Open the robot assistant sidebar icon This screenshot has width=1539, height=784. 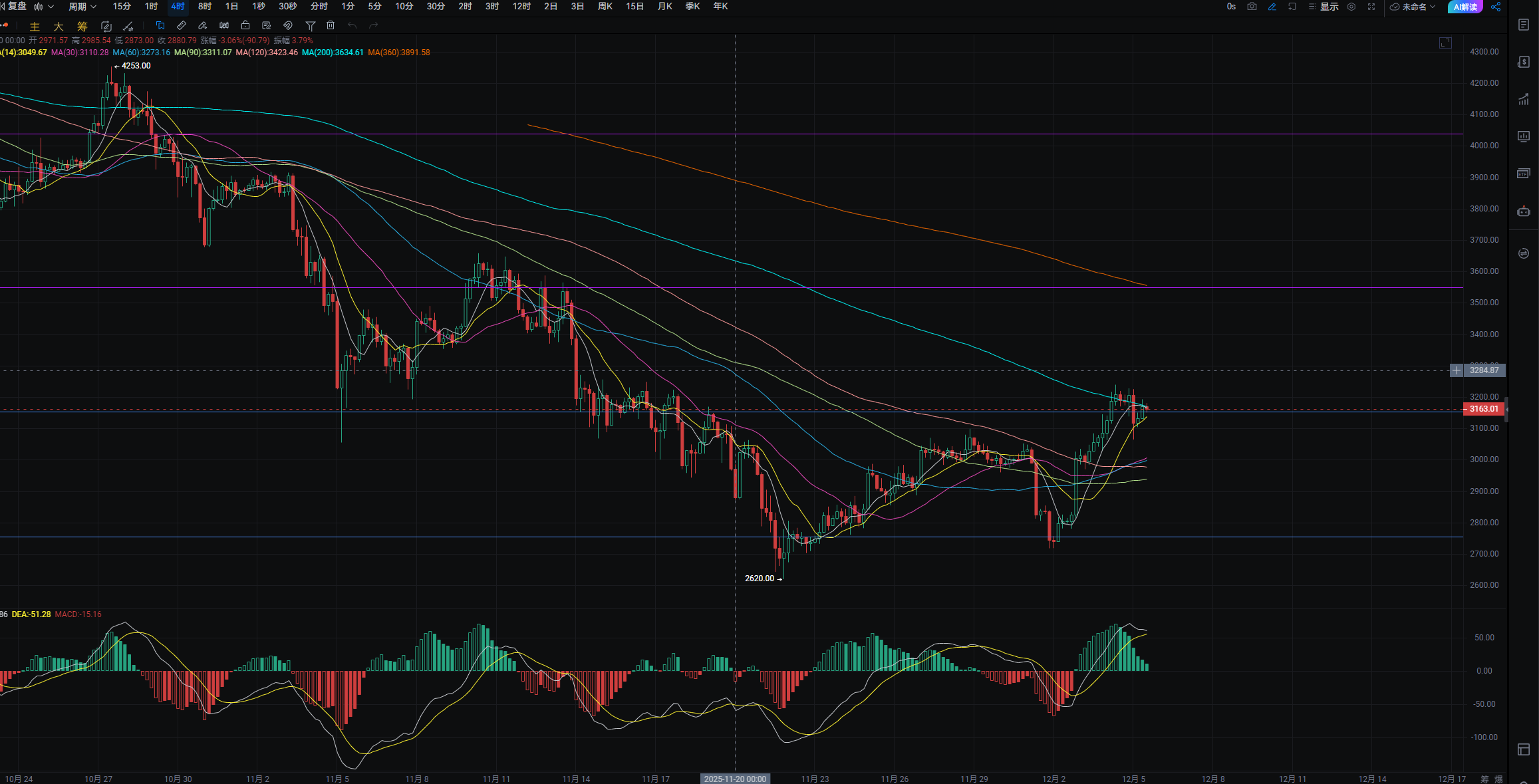pos(1523,211)
